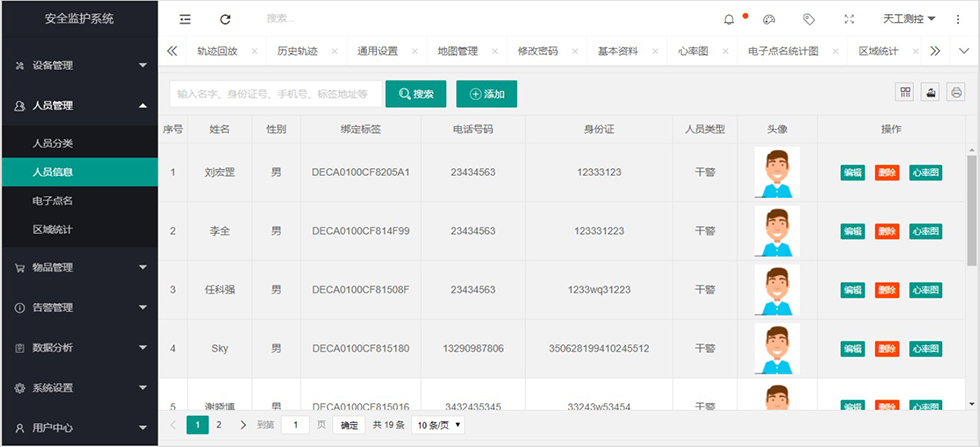This screenshot has height=447, width=980.
Task: Open the vertical three-dot more menu
Action: pos(958,19)
